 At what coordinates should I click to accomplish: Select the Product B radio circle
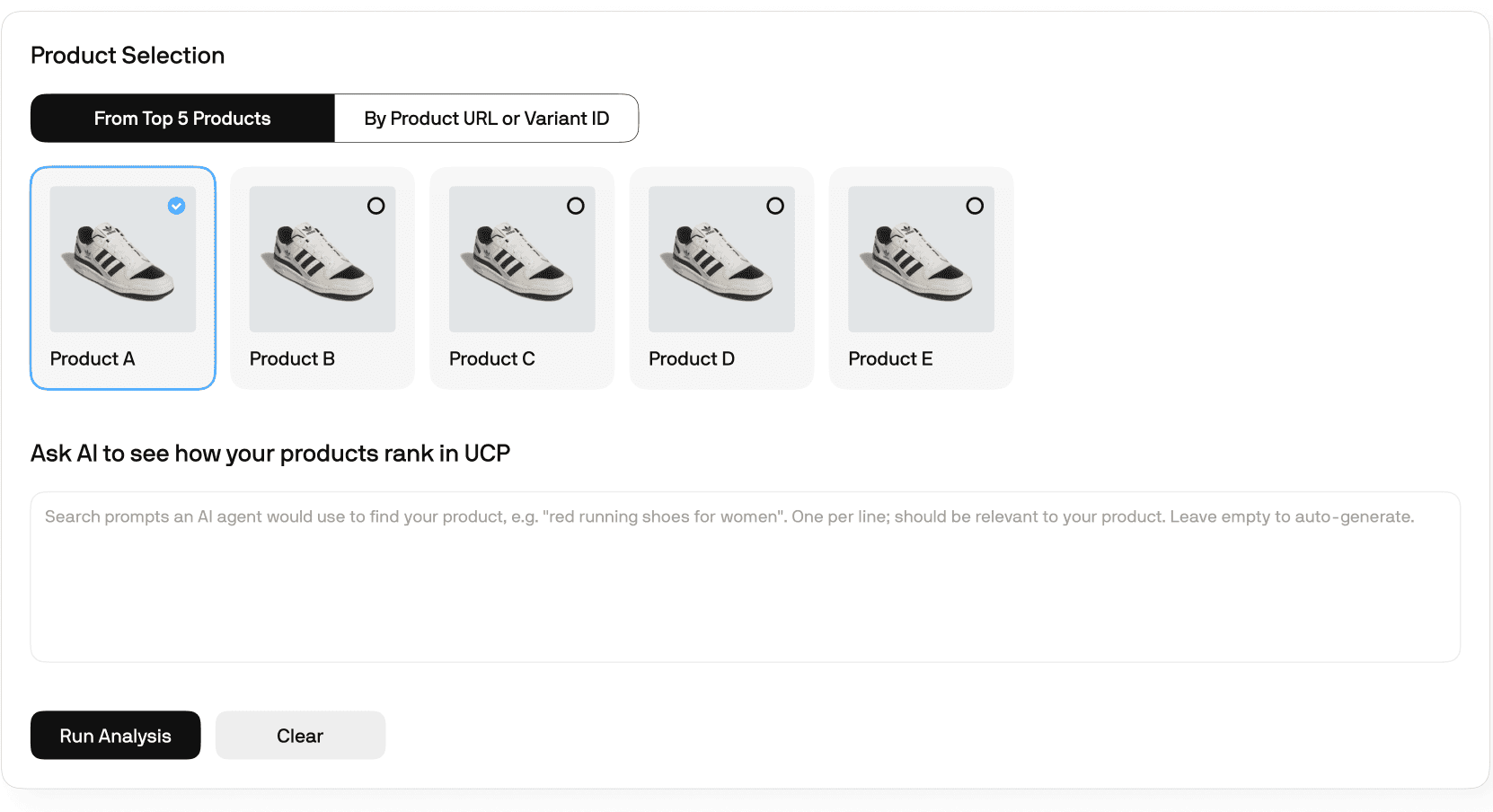click(376, 206)
